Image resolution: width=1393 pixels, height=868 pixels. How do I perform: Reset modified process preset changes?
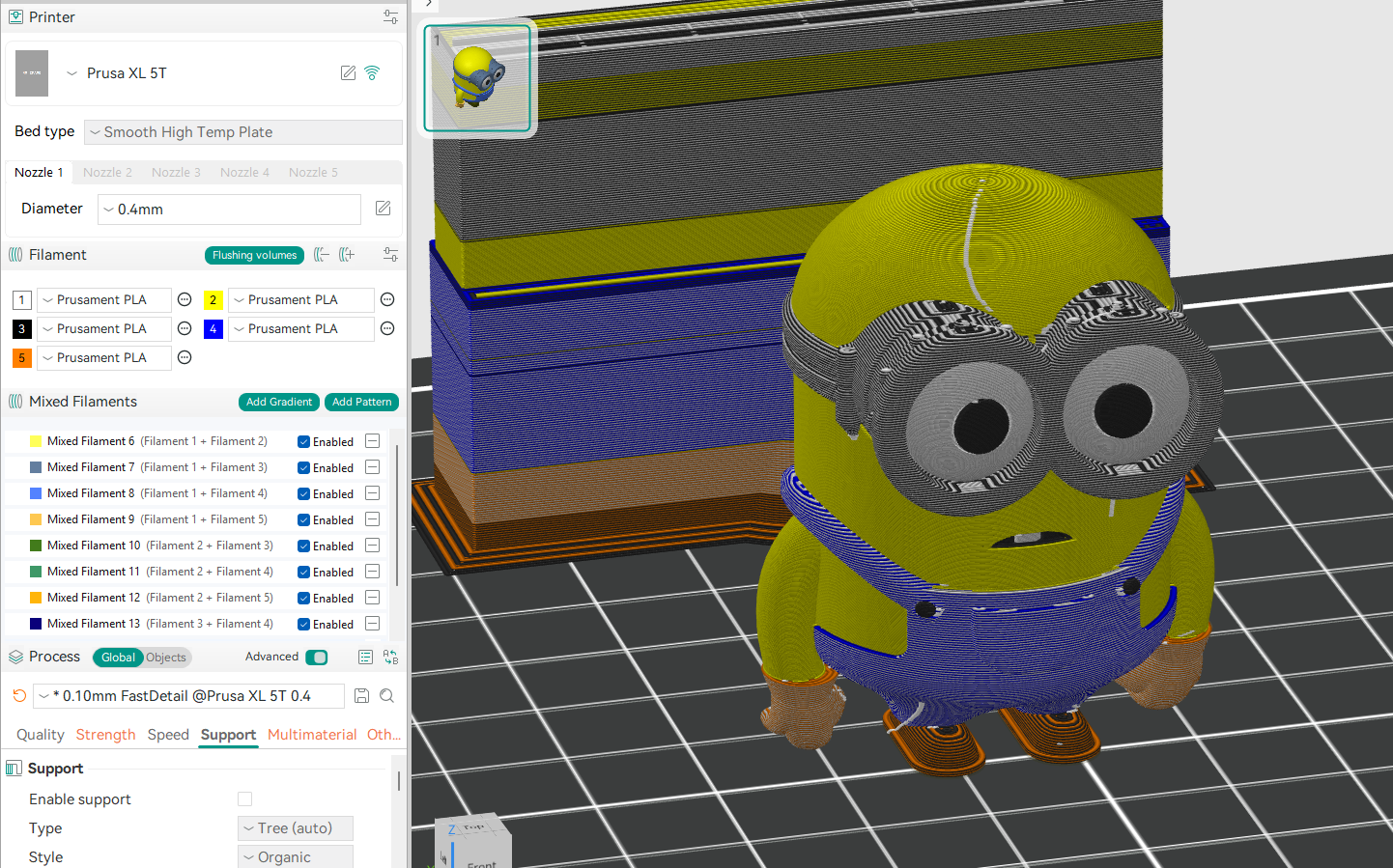coord(19,696)
